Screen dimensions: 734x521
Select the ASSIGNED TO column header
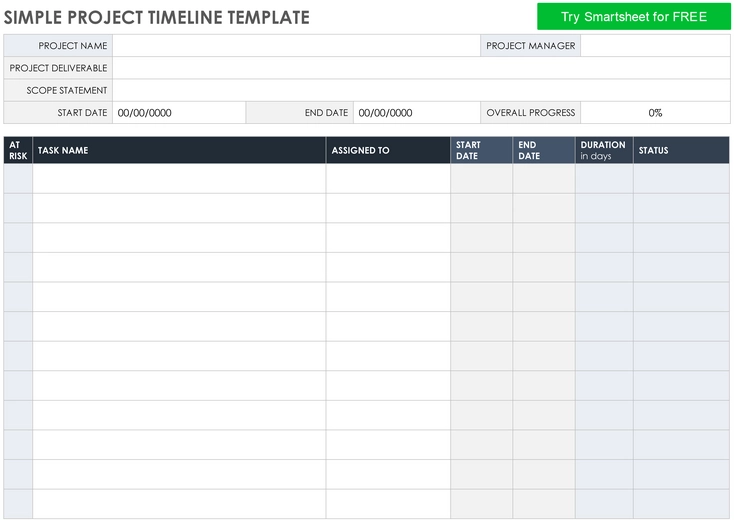pyautogui.click(x=388, y=150)
